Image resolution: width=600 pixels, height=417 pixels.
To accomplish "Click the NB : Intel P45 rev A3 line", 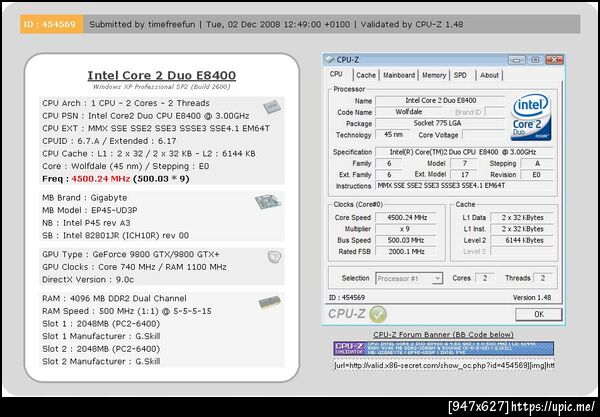I will pyautogui.click(x=86, y=223).
